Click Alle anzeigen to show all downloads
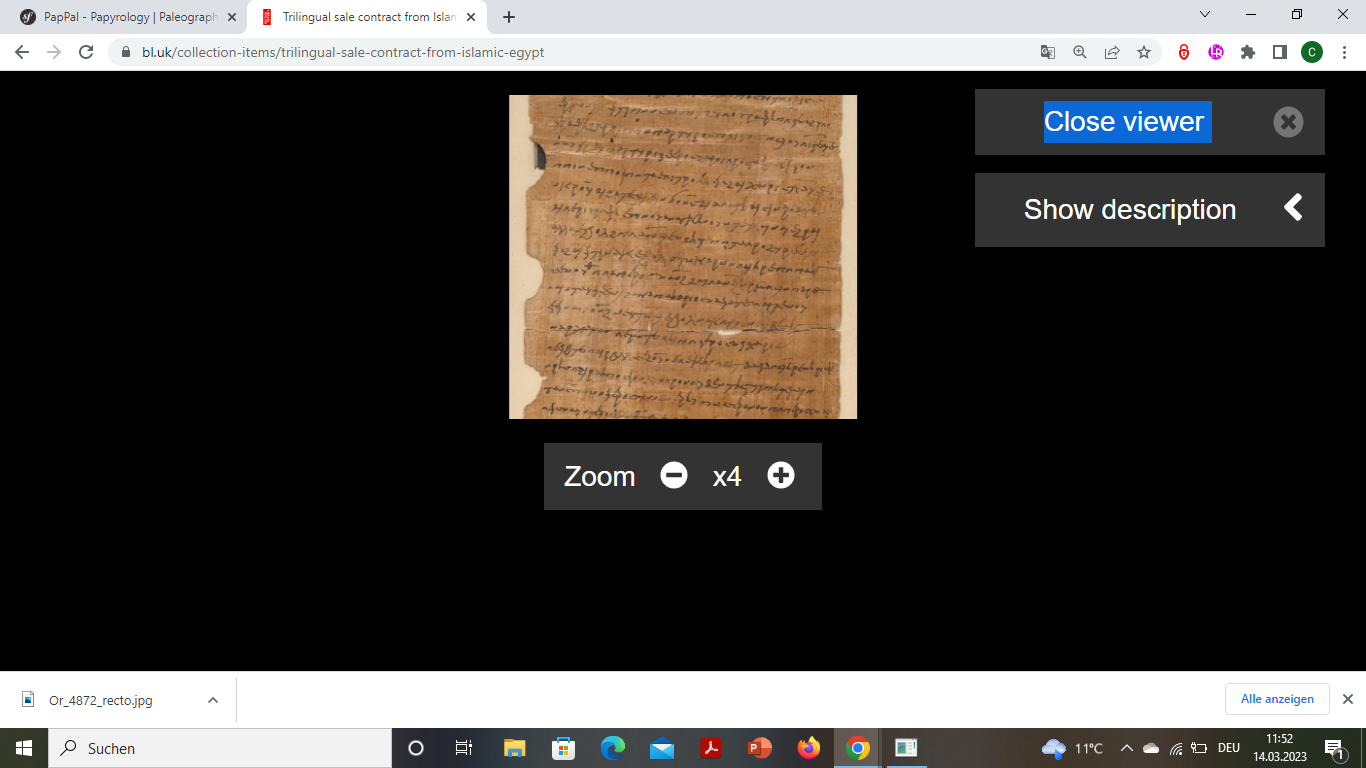 coord(1277,699)
